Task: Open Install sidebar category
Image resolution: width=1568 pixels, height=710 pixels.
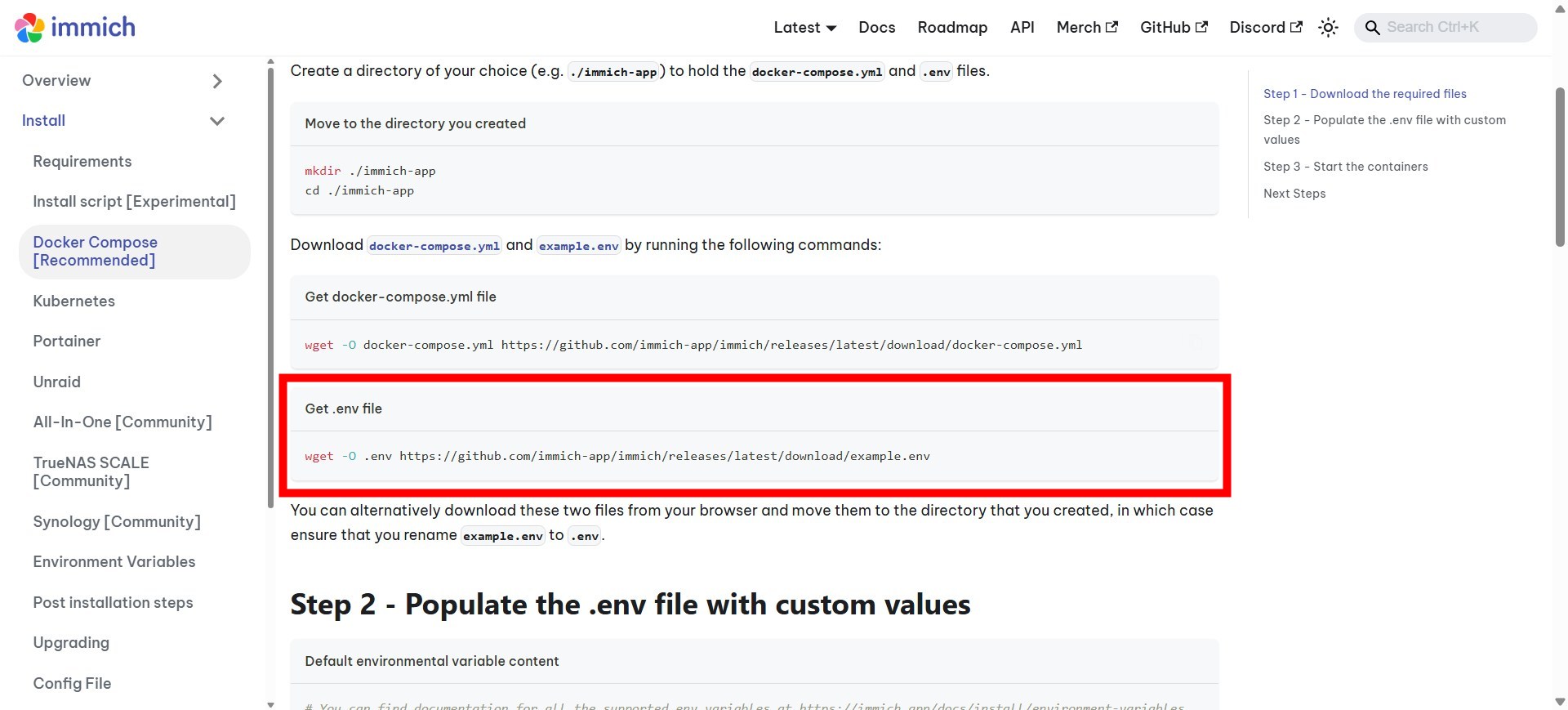Action: click(43, 121)
